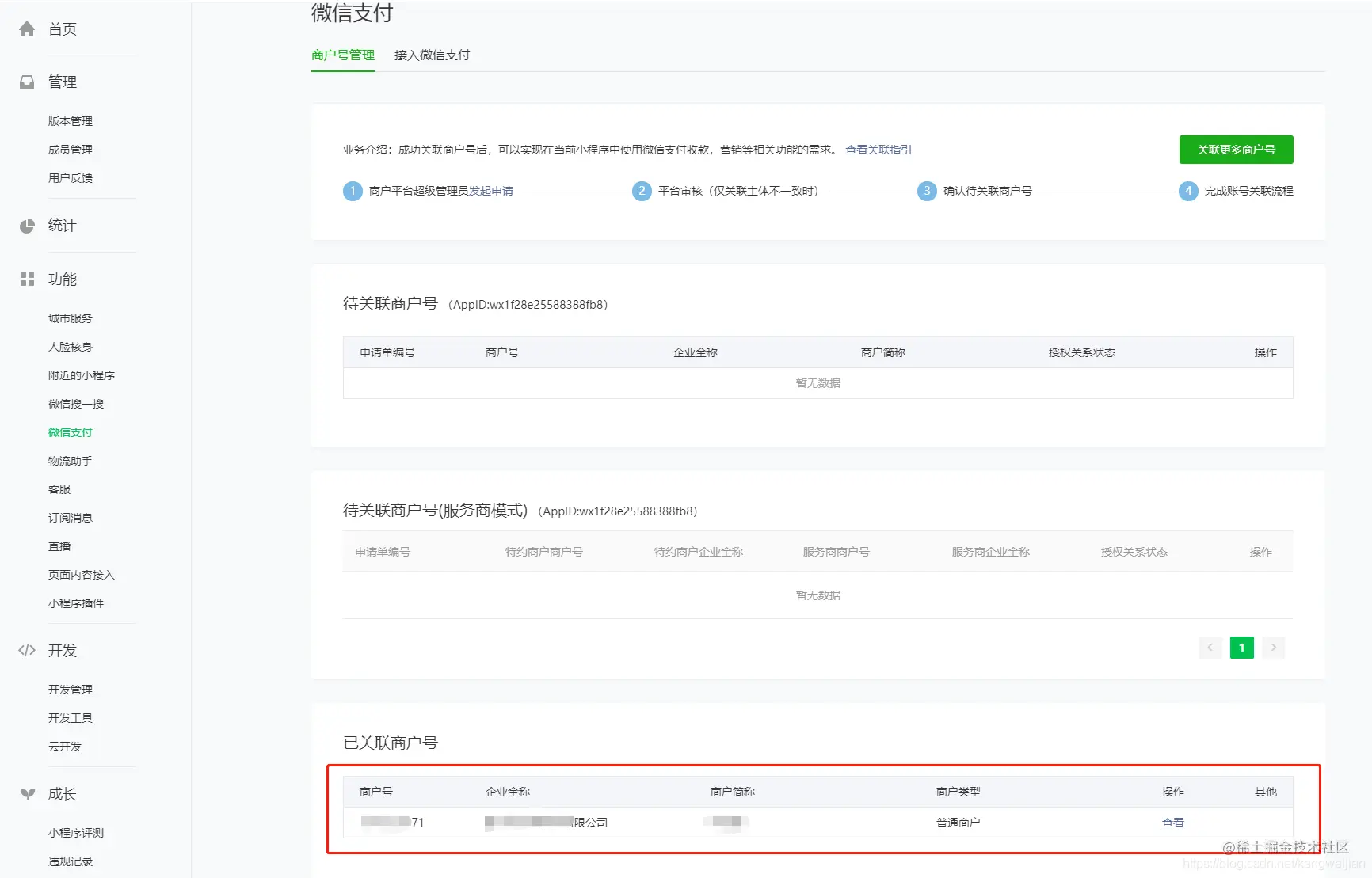Open 版本管理 in the sidebar

[x=71, y=121]
